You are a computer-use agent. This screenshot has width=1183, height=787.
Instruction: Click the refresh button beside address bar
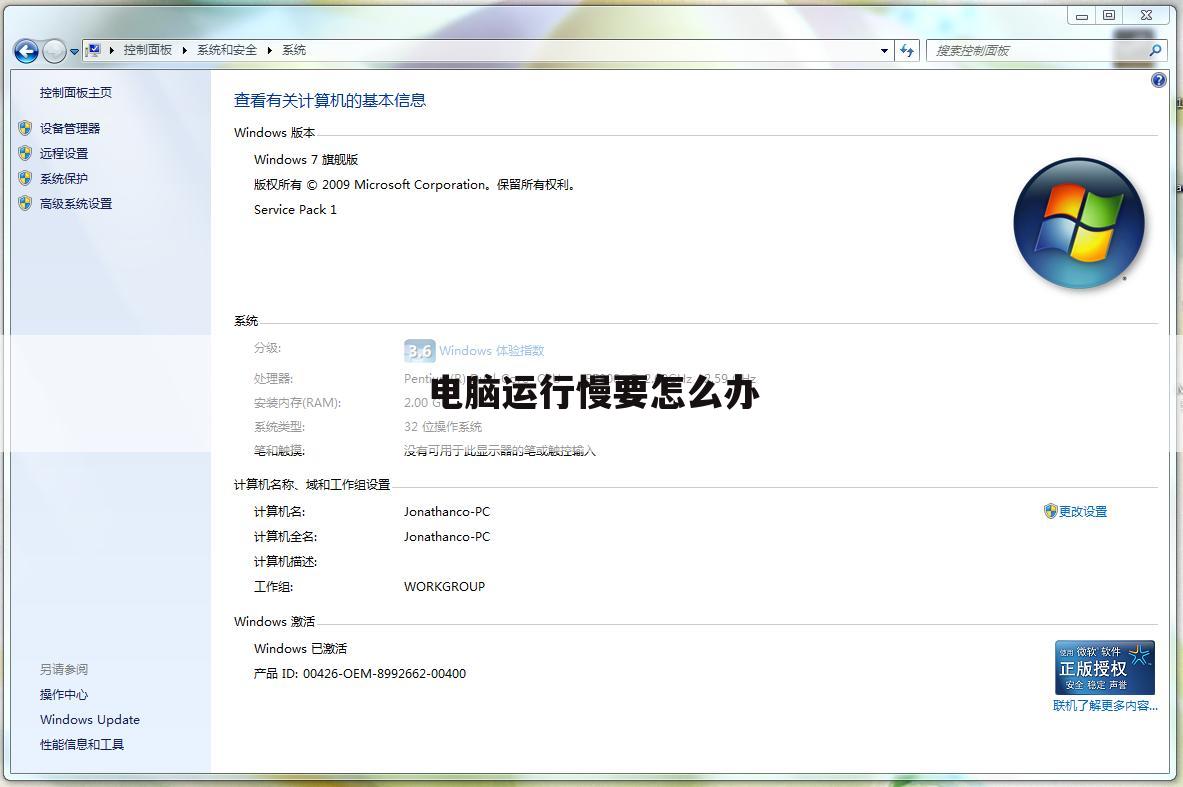tap(907, 51)
